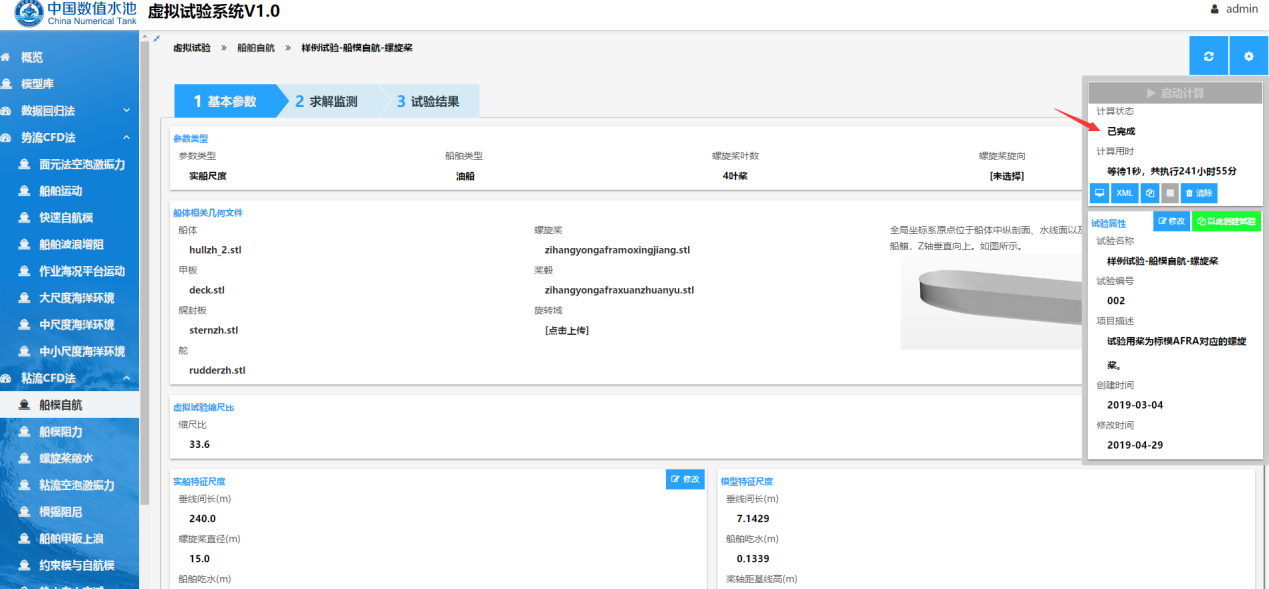Click the green 以此创建试验 button

1226,221
